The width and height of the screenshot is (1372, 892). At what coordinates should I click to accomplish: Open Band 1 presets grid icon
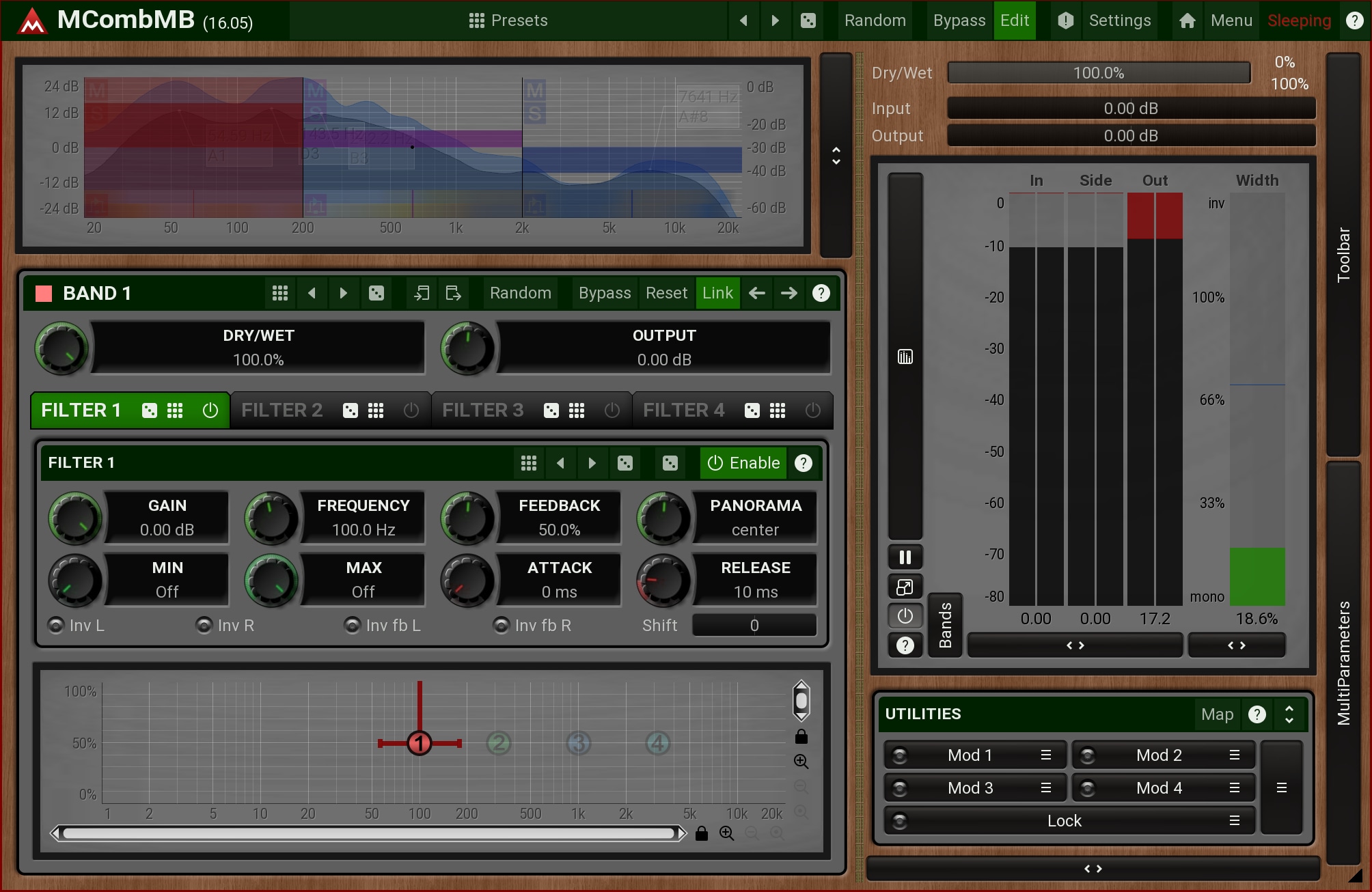(x=280, y=293)
